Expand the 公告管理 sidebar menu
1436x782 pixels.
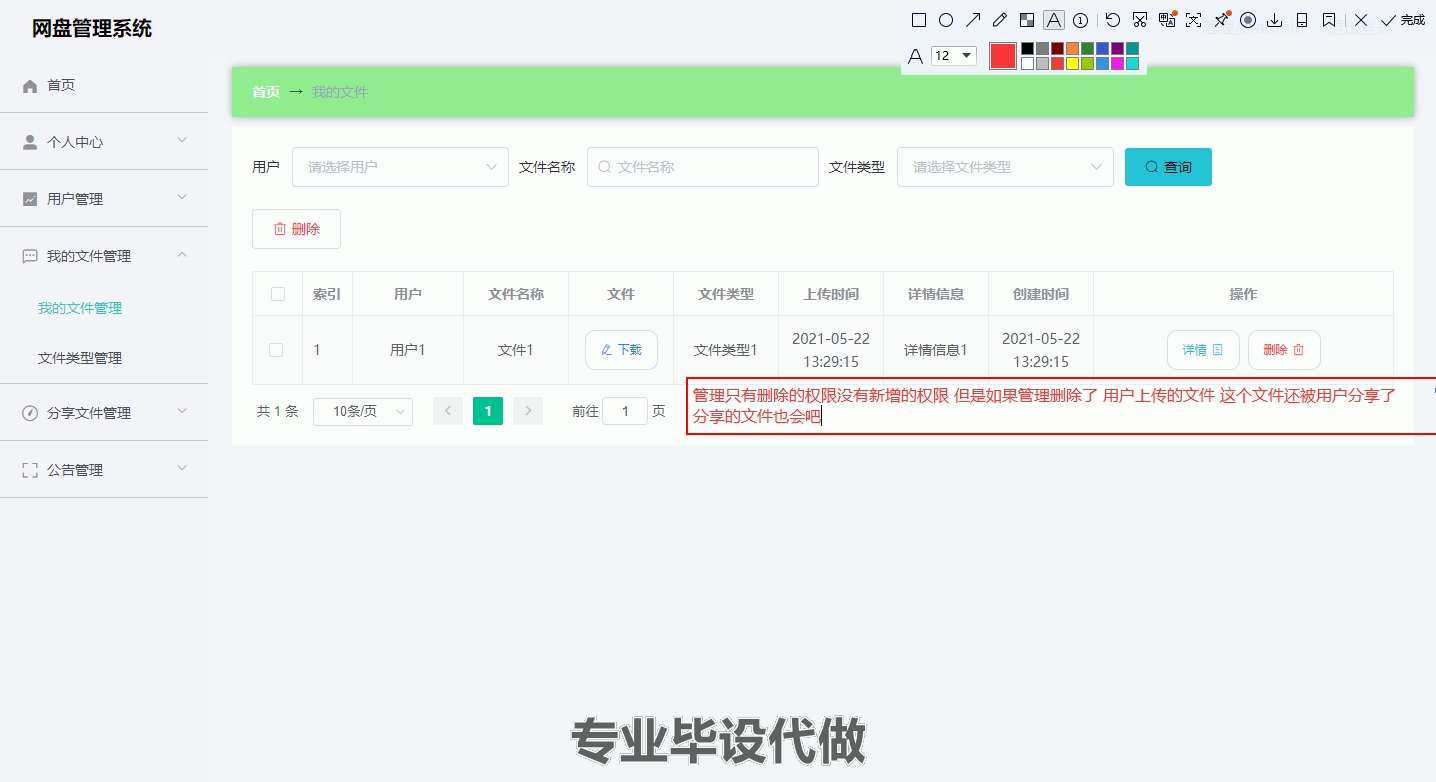104,470
